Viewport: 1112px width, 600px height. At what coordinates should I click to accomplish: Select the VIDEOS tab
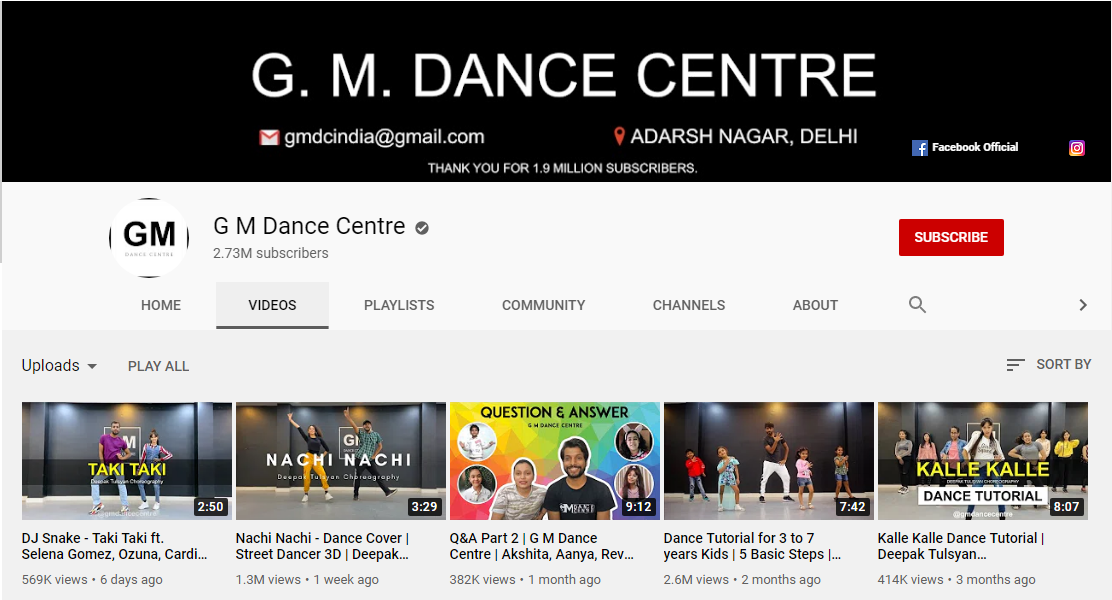coord(272,305)
